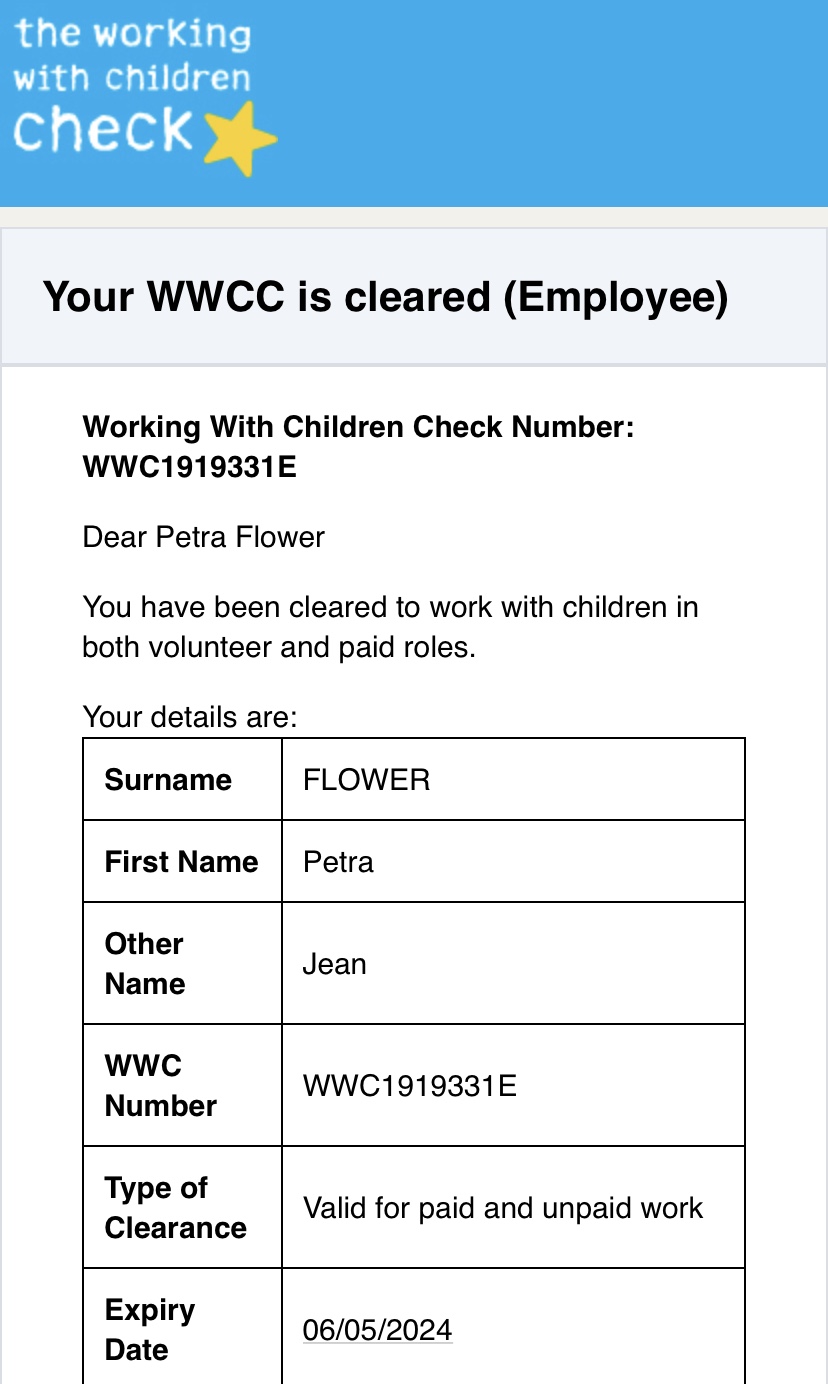The image size is (828, 1384).
Task: Click the "Dear Petra Flower" greeting line
Action: click(204, 537)
